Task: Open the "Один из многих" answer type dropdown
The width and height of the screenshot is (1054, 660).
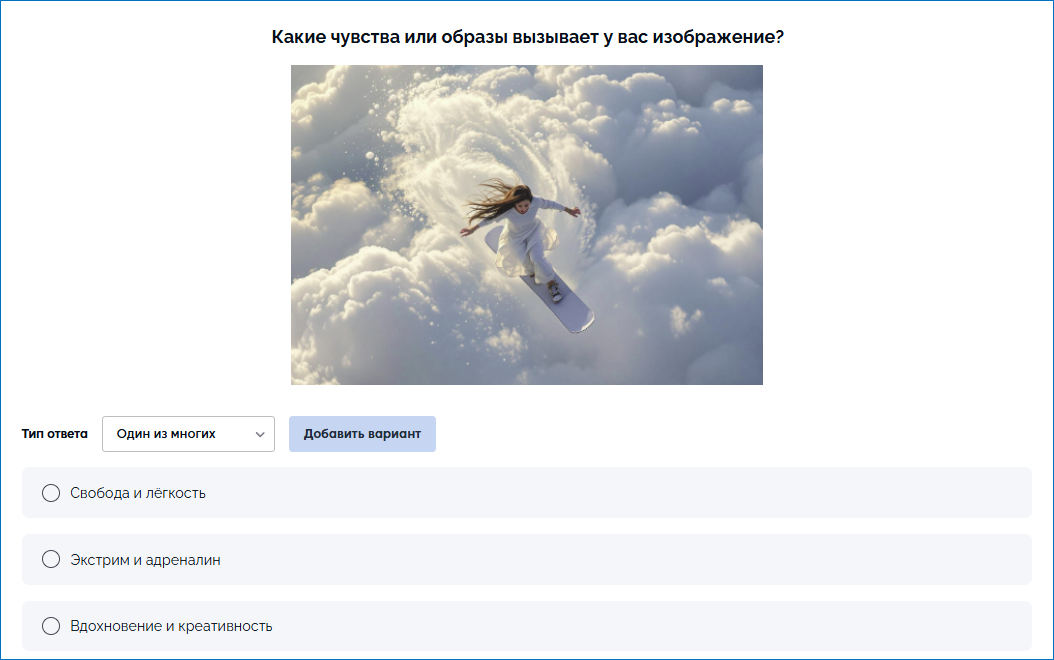Action: pos(187,434)
